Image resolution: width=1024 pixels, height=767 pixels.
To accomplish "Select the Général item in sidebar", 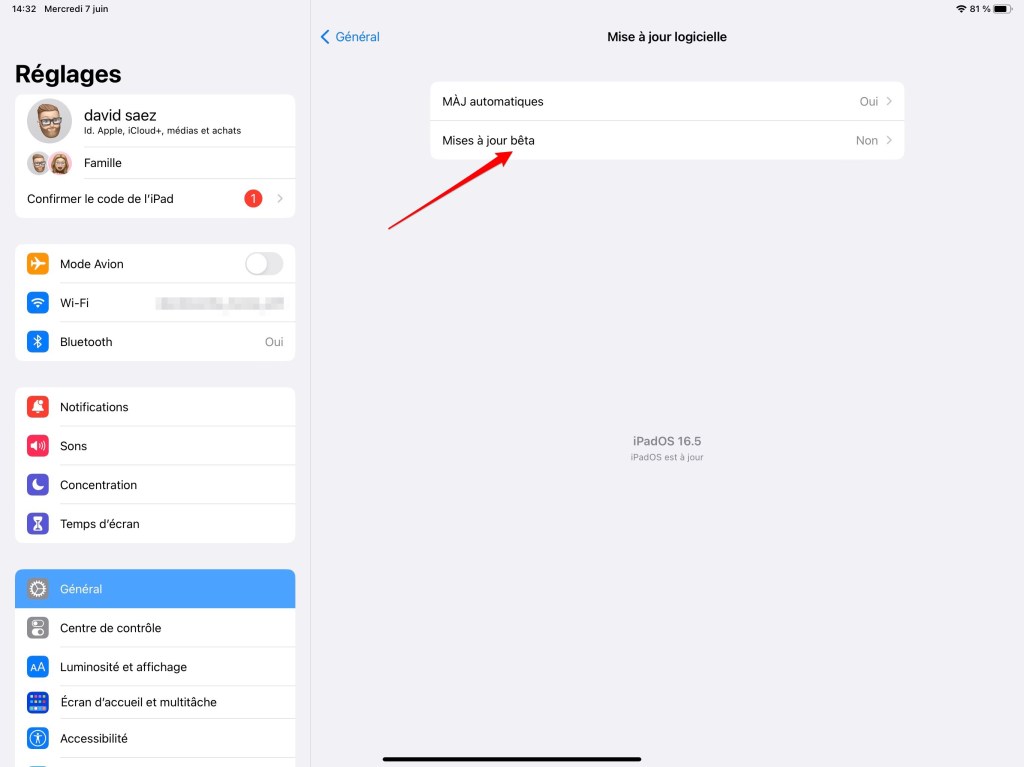I will coord(155,589).
